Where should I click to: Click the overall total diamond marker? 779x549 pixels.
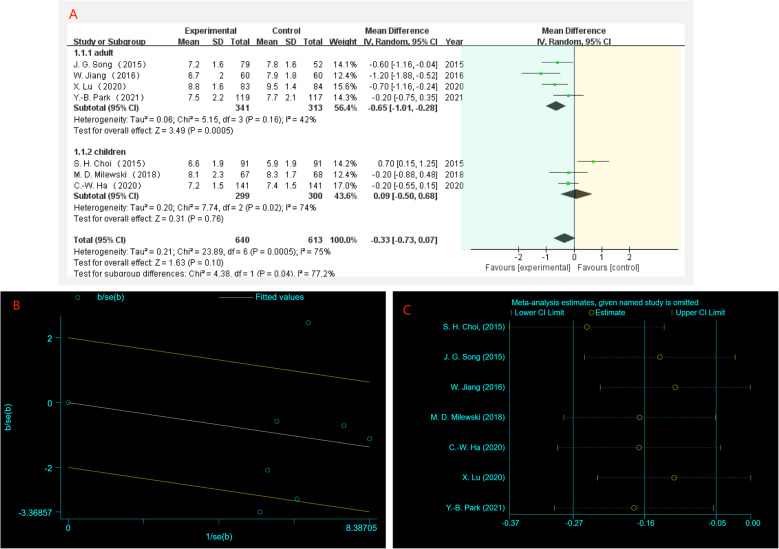click(564, 237)
